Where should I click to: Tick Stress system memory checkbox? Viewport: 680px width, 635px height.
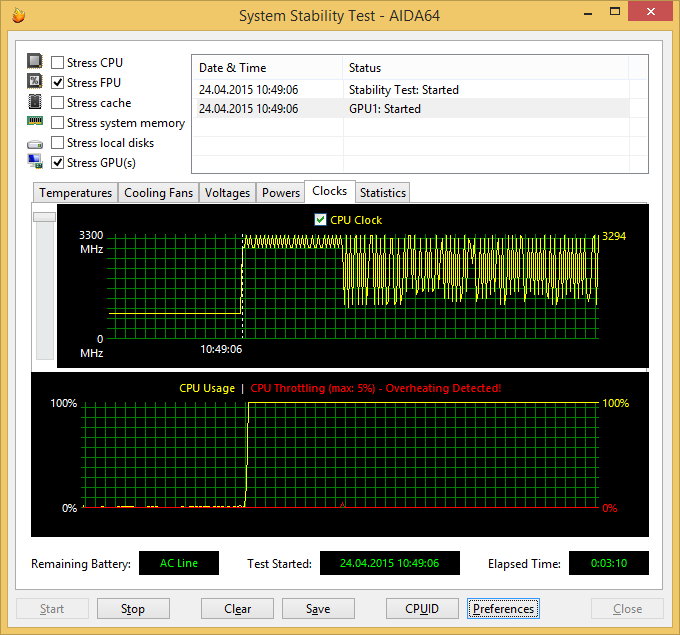(57, 123)
